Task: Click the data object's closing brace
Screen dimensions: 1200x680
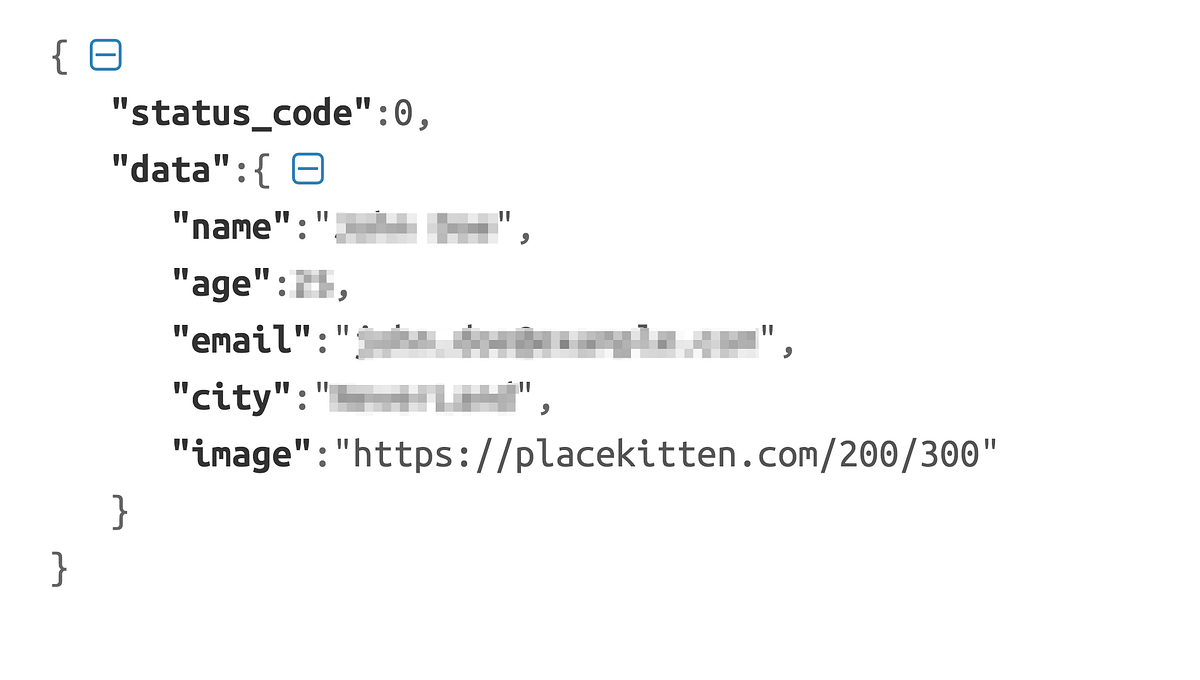Action: [x=120, y=513]
